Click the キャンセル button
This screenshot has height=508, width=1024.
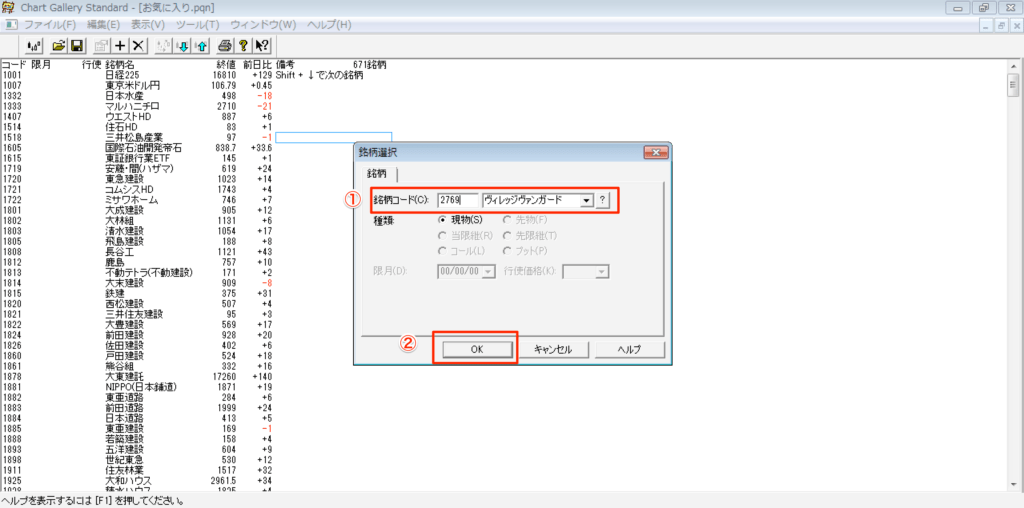(553, 349)
